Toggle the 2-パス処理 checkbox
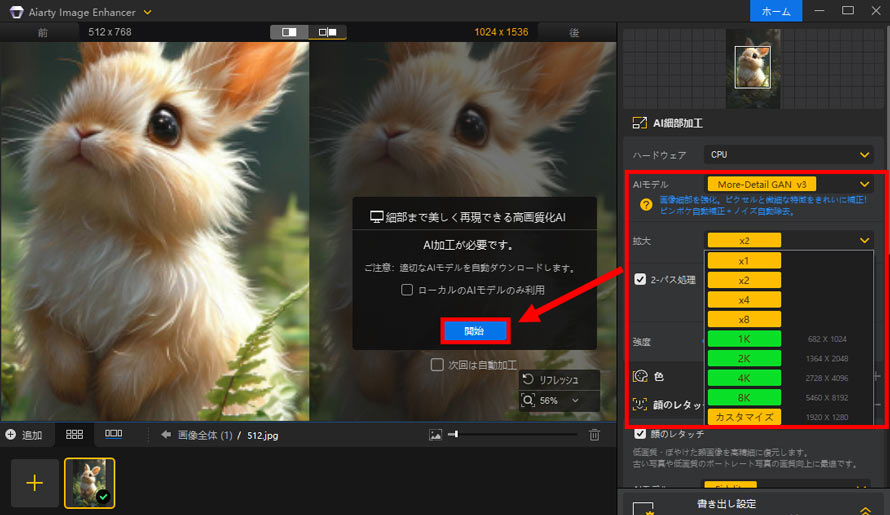 640,279
